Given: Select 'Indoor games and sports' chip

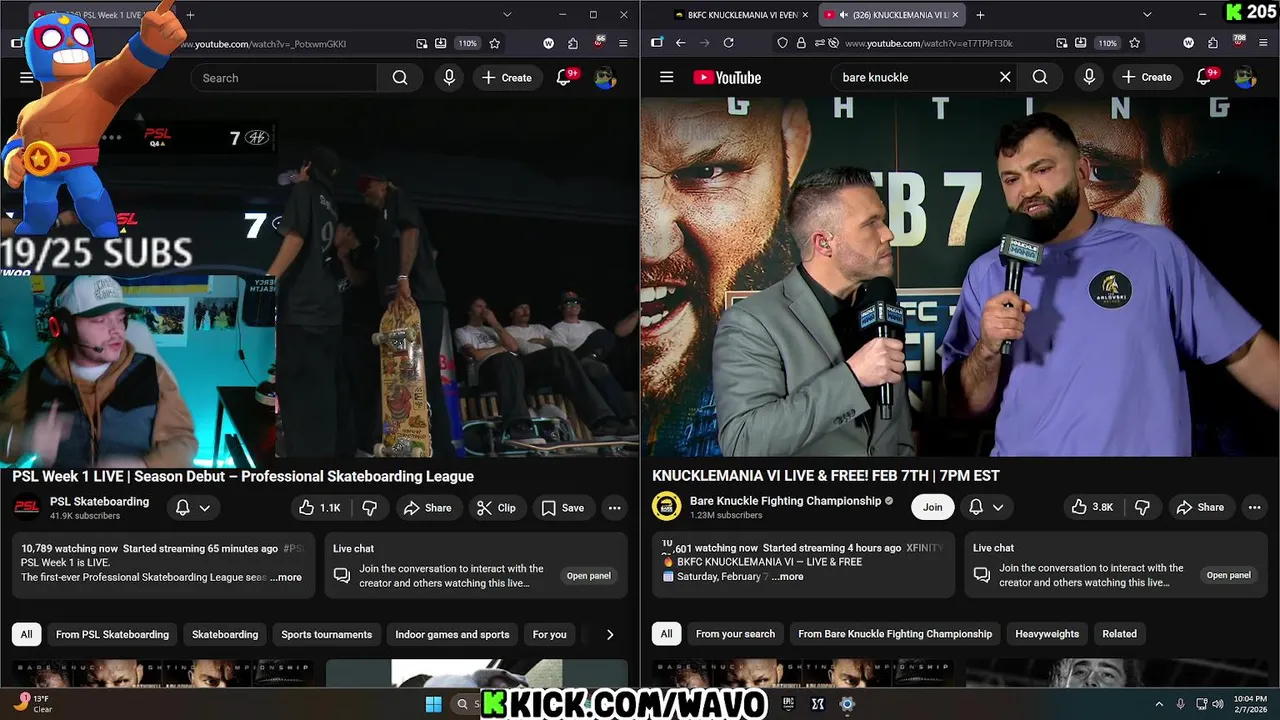Looking at the screenshot, I should pos(452,634).
